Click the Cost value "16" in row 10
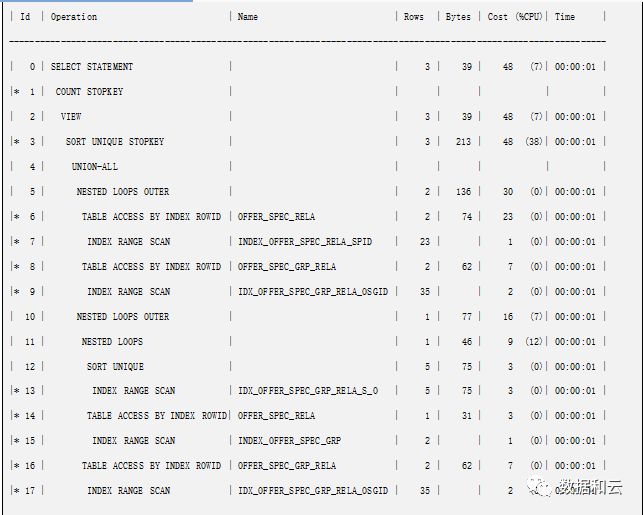The image size is (643, 515). click(x=508, y=317)
